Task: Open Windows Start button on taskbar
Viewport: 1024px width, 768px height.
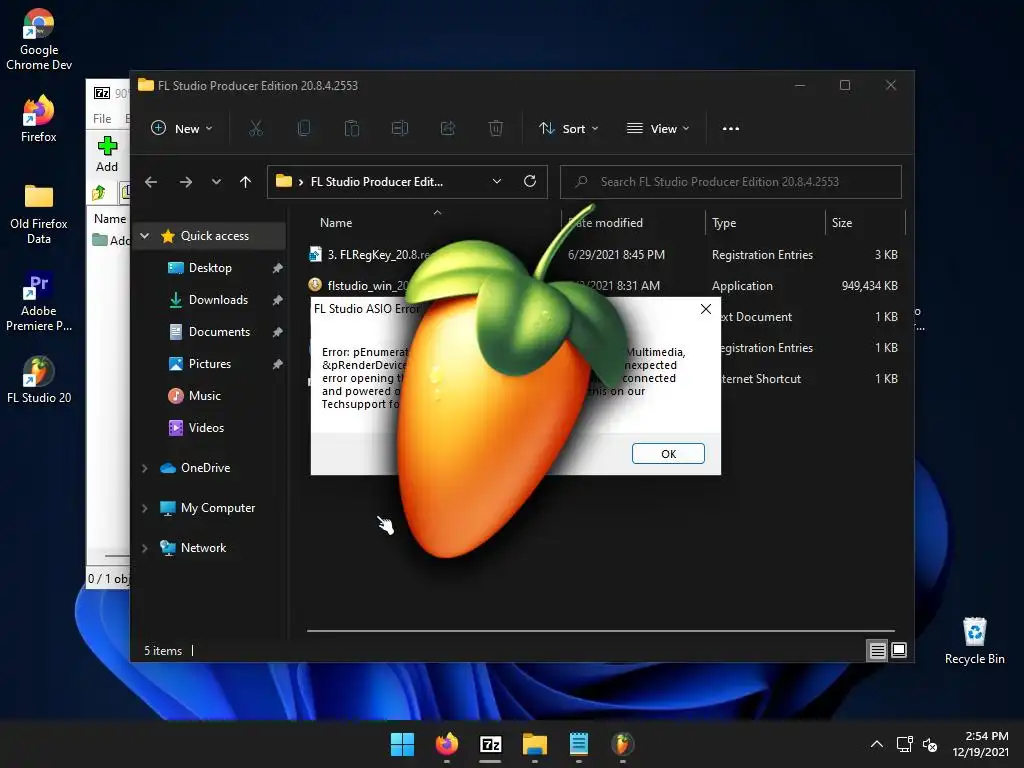Action: tap(402, 744)
